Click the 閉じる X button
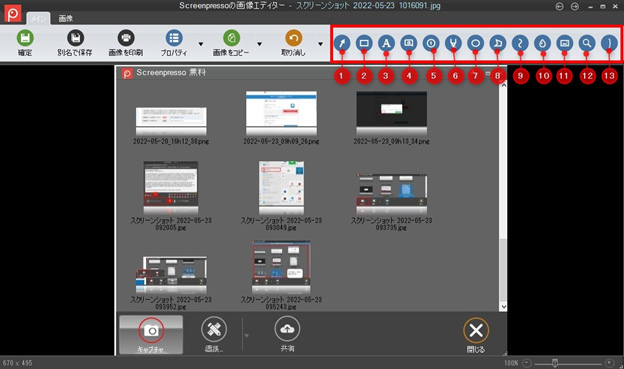Image resolution: width=624 pixels, height=369 pixels. click(x=476, y=335)
